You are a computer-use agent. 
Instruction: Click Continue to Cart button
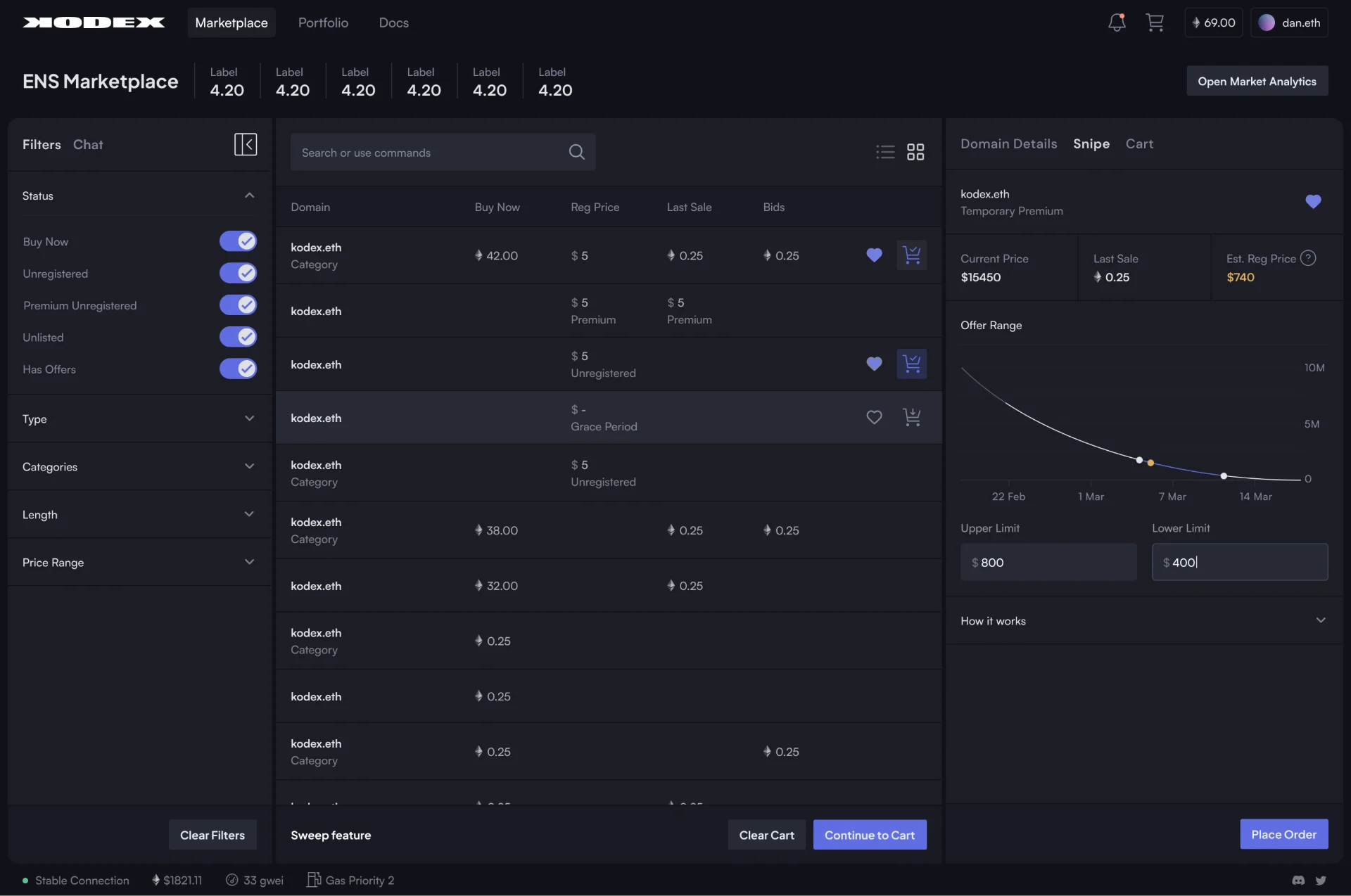click(x=870, y=835)
